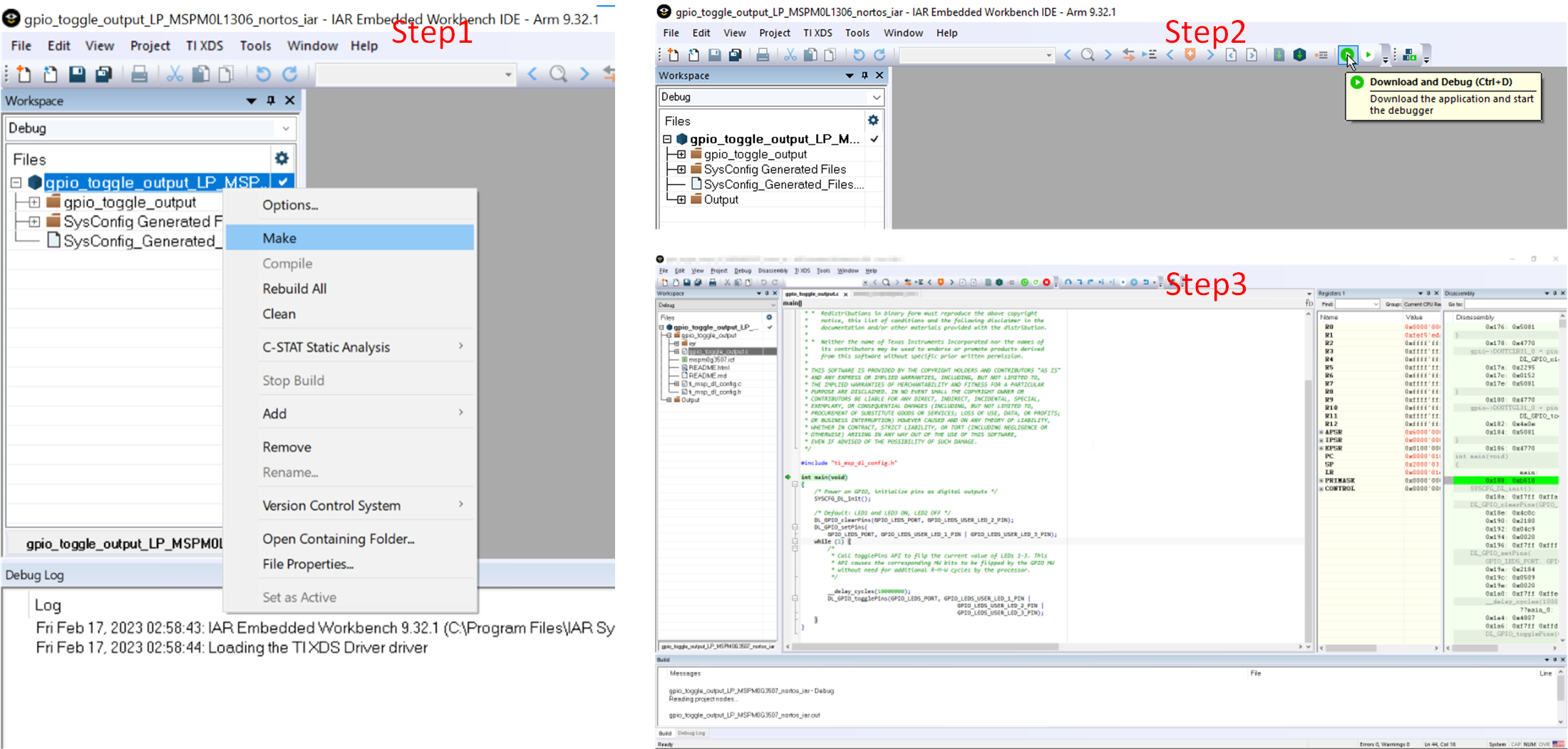The height and width of the screenshot is (749, 1568).
Task: Click Toggle Bookmark orange icon in Step2 toolbar
Action: 1190,55
